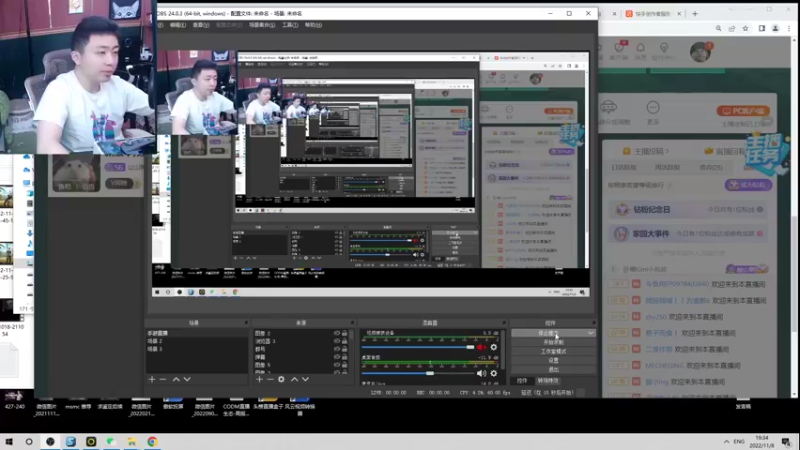Switch to the 周活跃度 tab in the browser page
The height and width of the screenshot is (450, 800).
point(667,168)
